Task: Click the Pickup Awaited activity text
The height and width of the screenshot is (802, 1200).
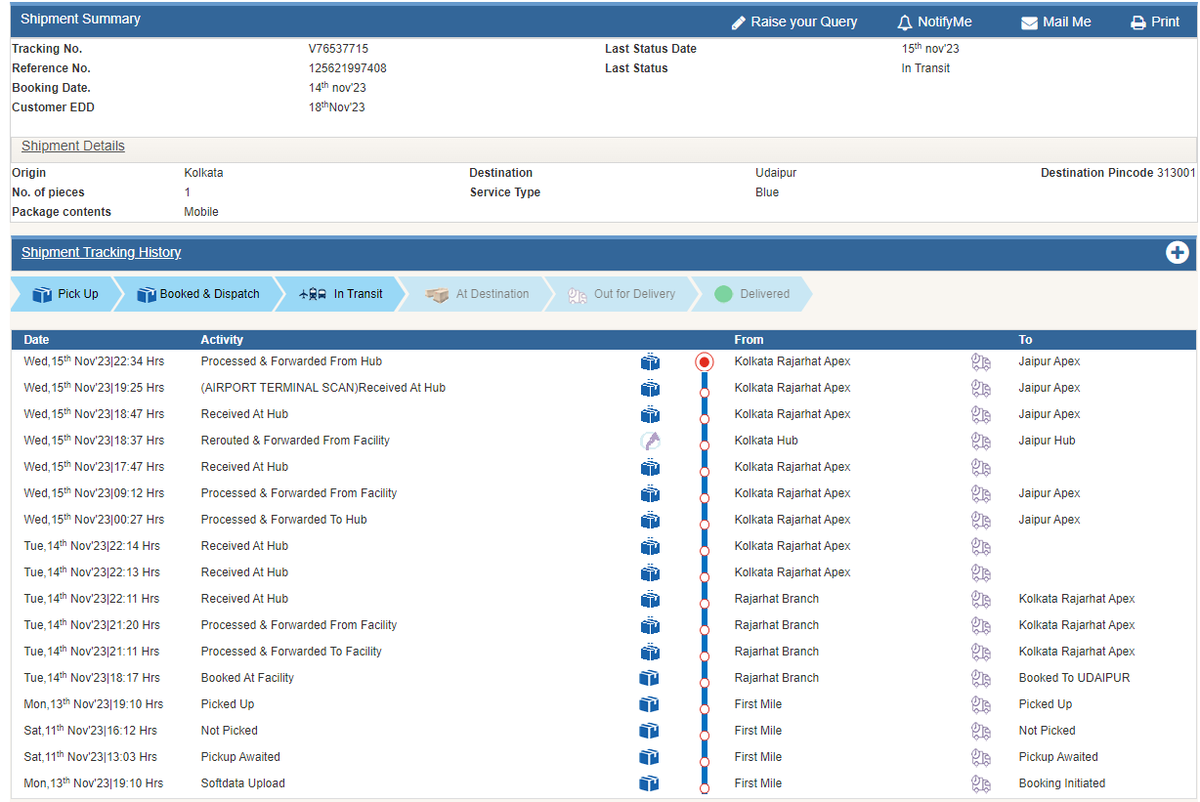Action: click(240, 757)
